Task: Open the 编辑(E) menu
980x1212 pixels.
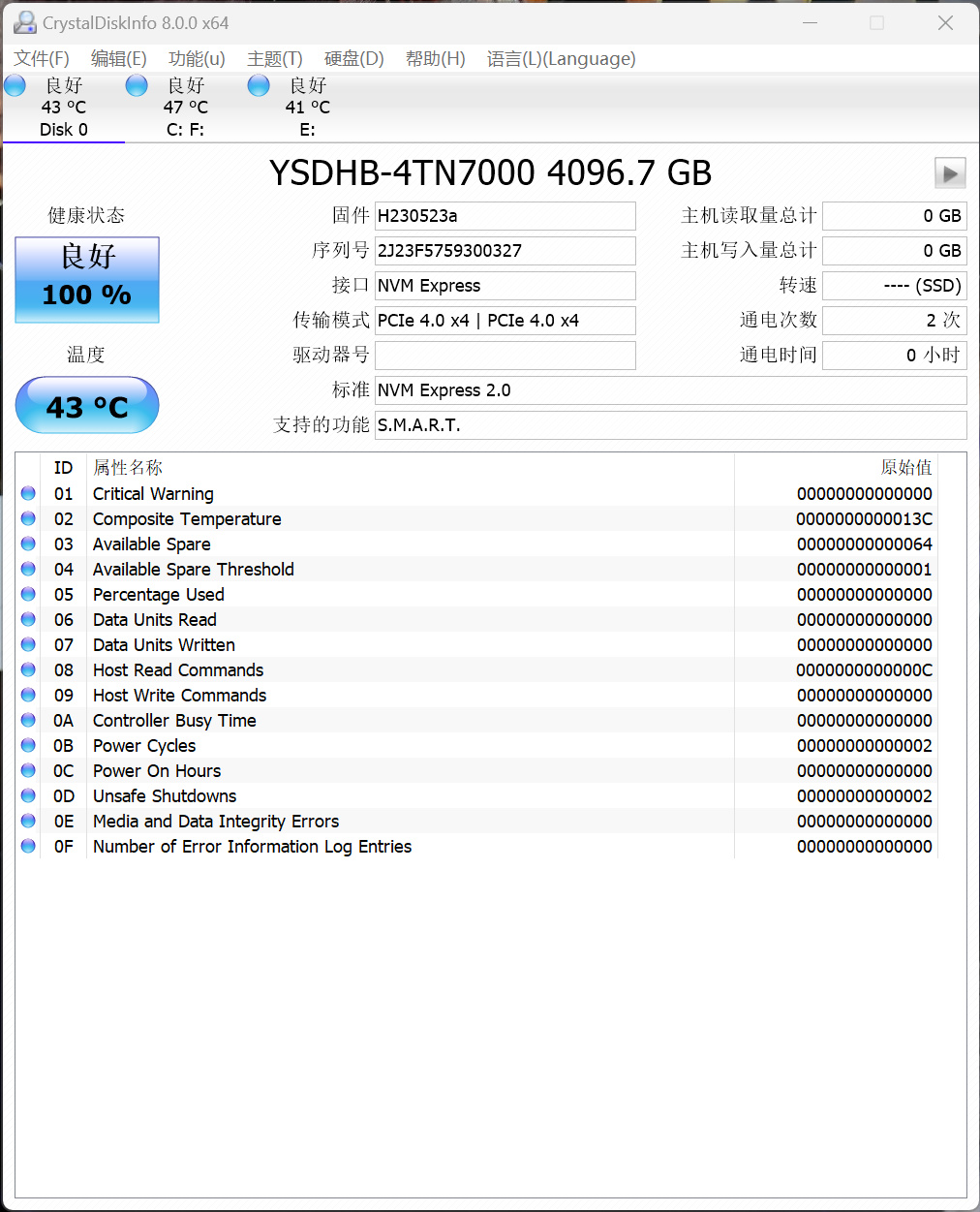Action: pyautogui.click(x=118, y=59)
